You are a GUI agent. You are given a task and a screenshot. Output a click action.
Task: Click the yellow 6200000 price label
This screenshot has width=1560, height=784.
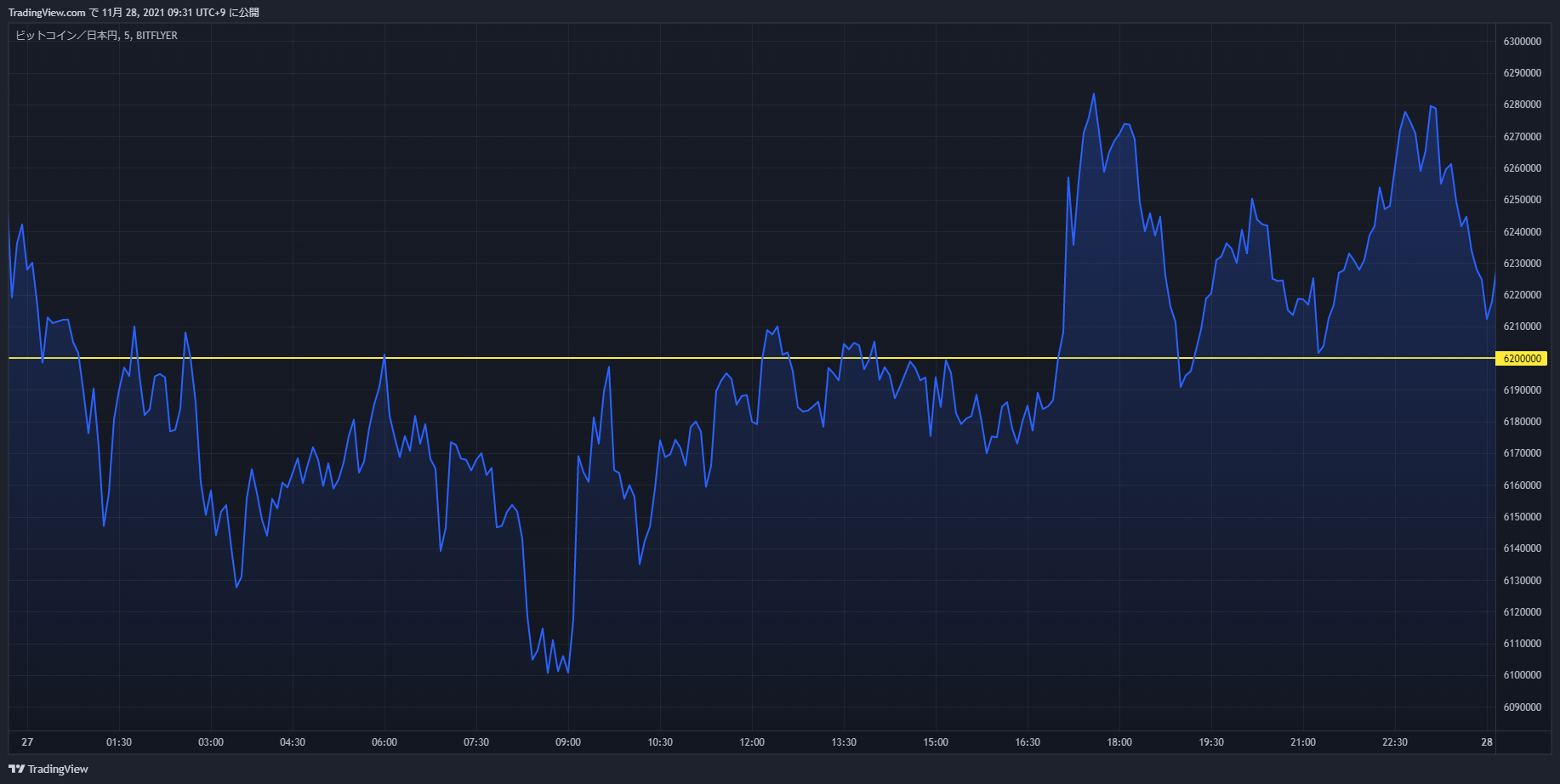1523,359
